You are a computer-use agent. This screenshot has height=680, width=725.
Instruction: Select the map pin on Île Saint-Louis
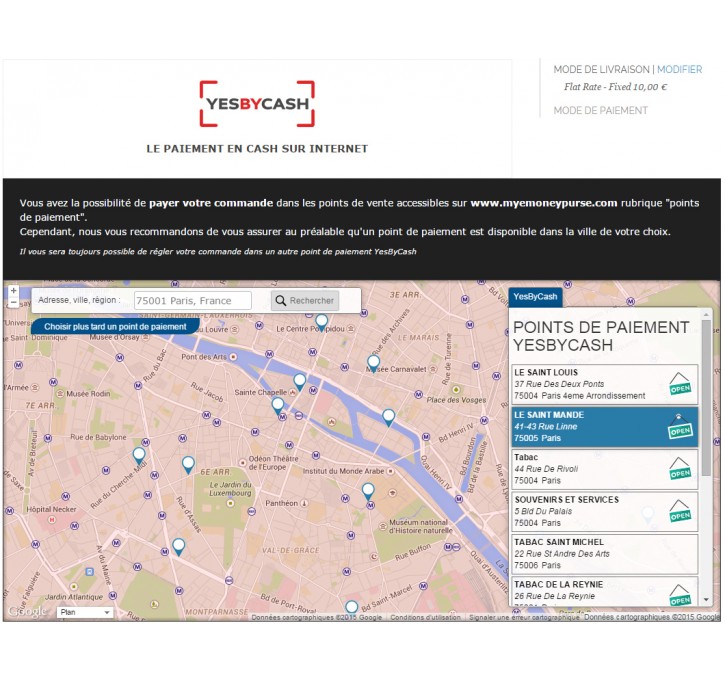pos(389,417)
